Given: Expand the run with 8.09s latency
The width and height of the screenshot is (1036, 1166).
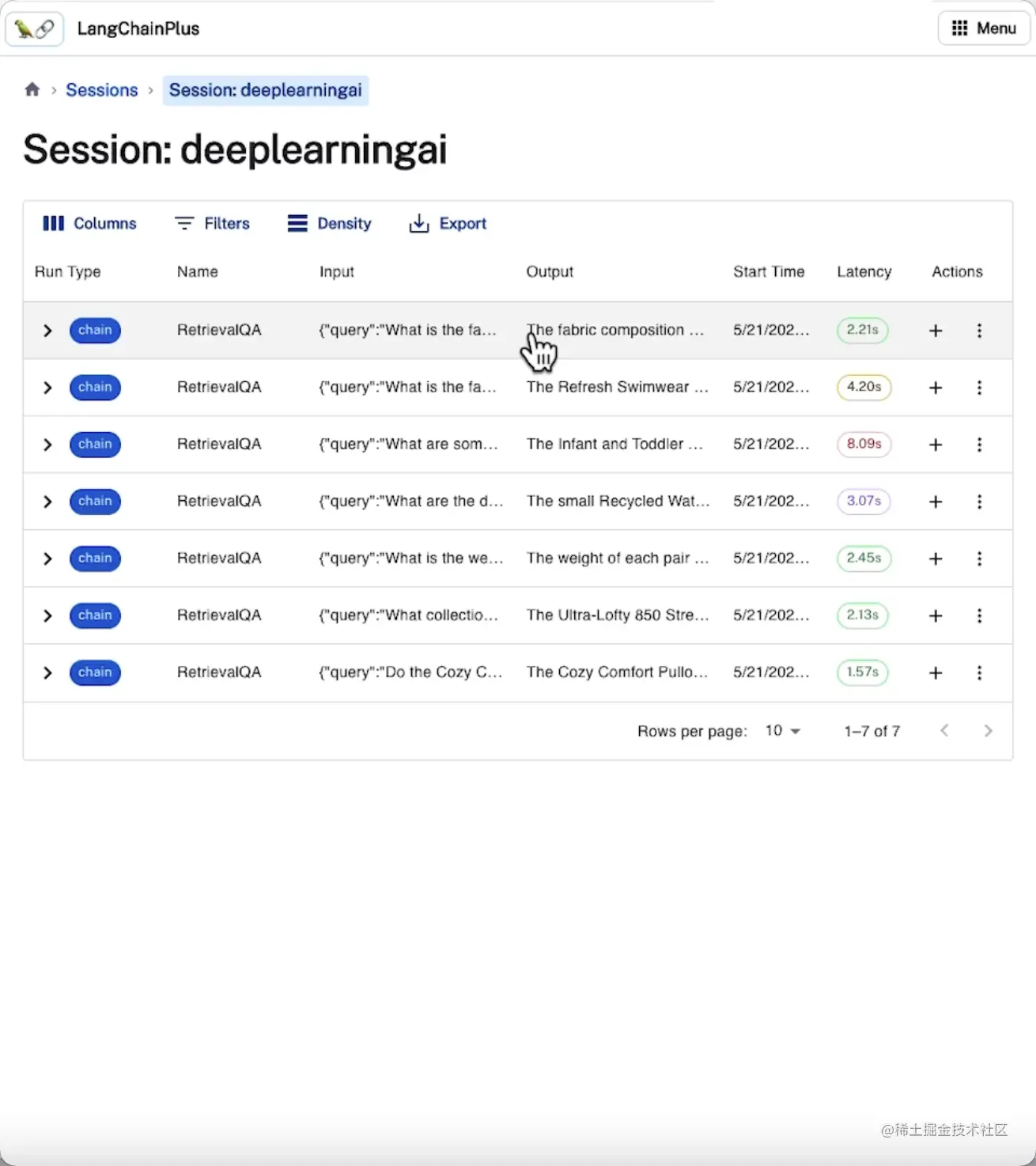Looking at the screenshot, I should pos(47,445).
